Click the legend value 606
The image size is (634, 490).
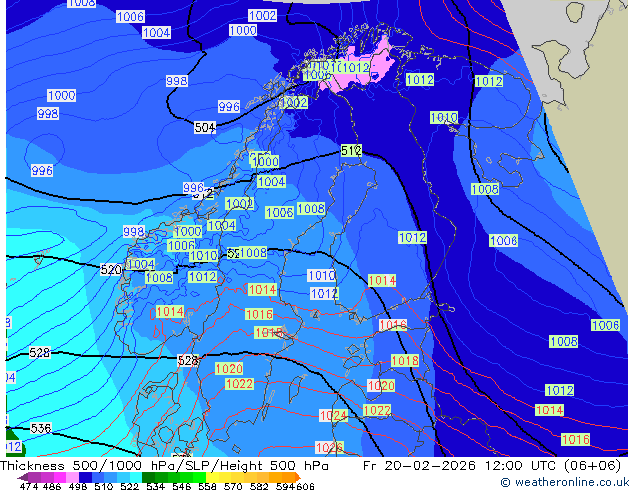pyautogui.click(x=305, y=486)
